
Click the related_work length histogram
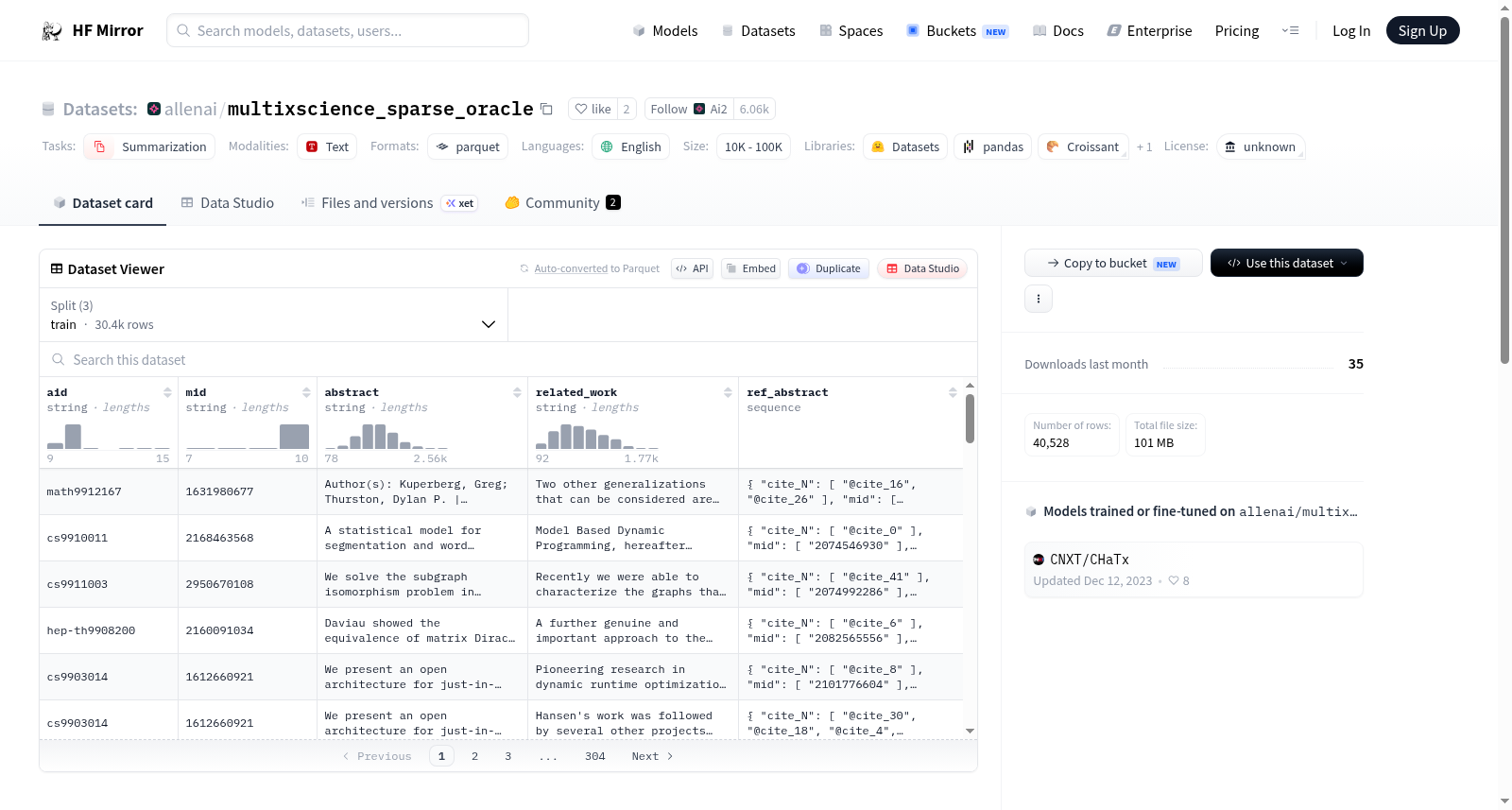pyautogui.click(x=596, y=436)
